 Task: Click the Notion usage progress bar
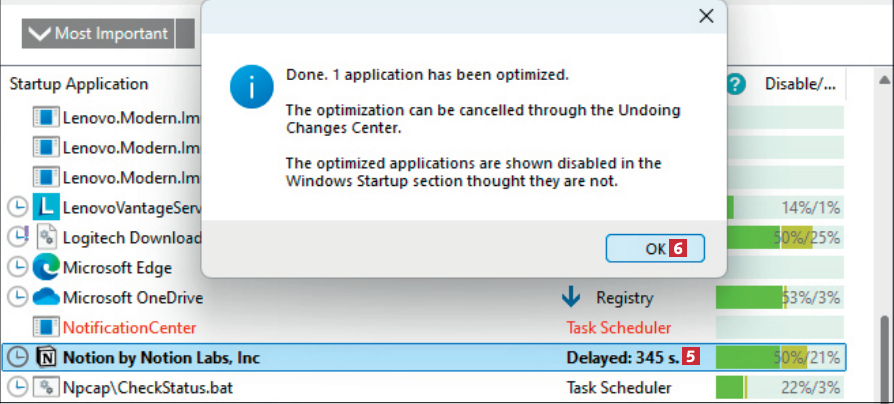click(x=779, y=357)
